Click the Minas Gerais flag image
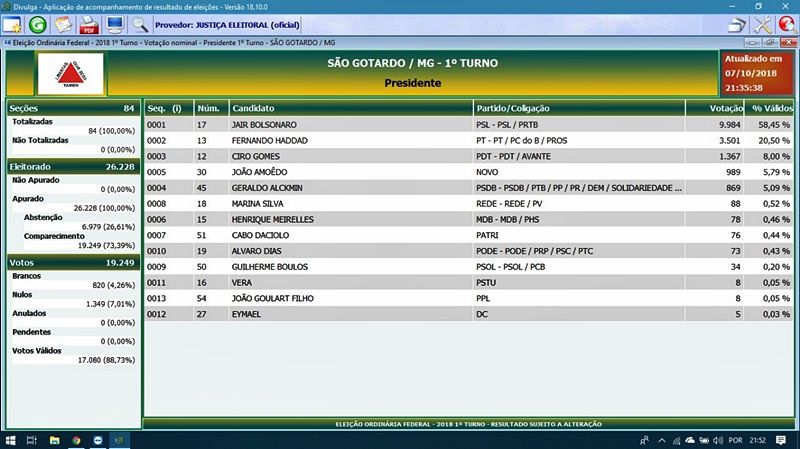The width and height of the screenshot is (800, 449). pos(71,74)
